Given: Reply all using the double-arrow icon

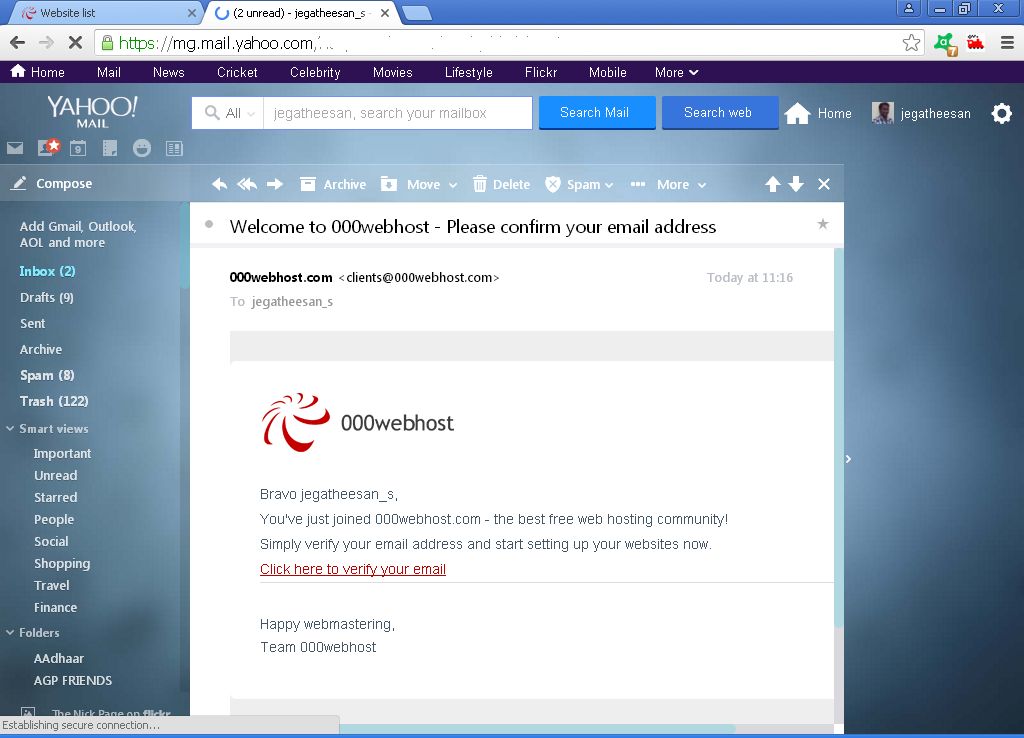Looking at the screenshot, I should [x=247, y=184].
